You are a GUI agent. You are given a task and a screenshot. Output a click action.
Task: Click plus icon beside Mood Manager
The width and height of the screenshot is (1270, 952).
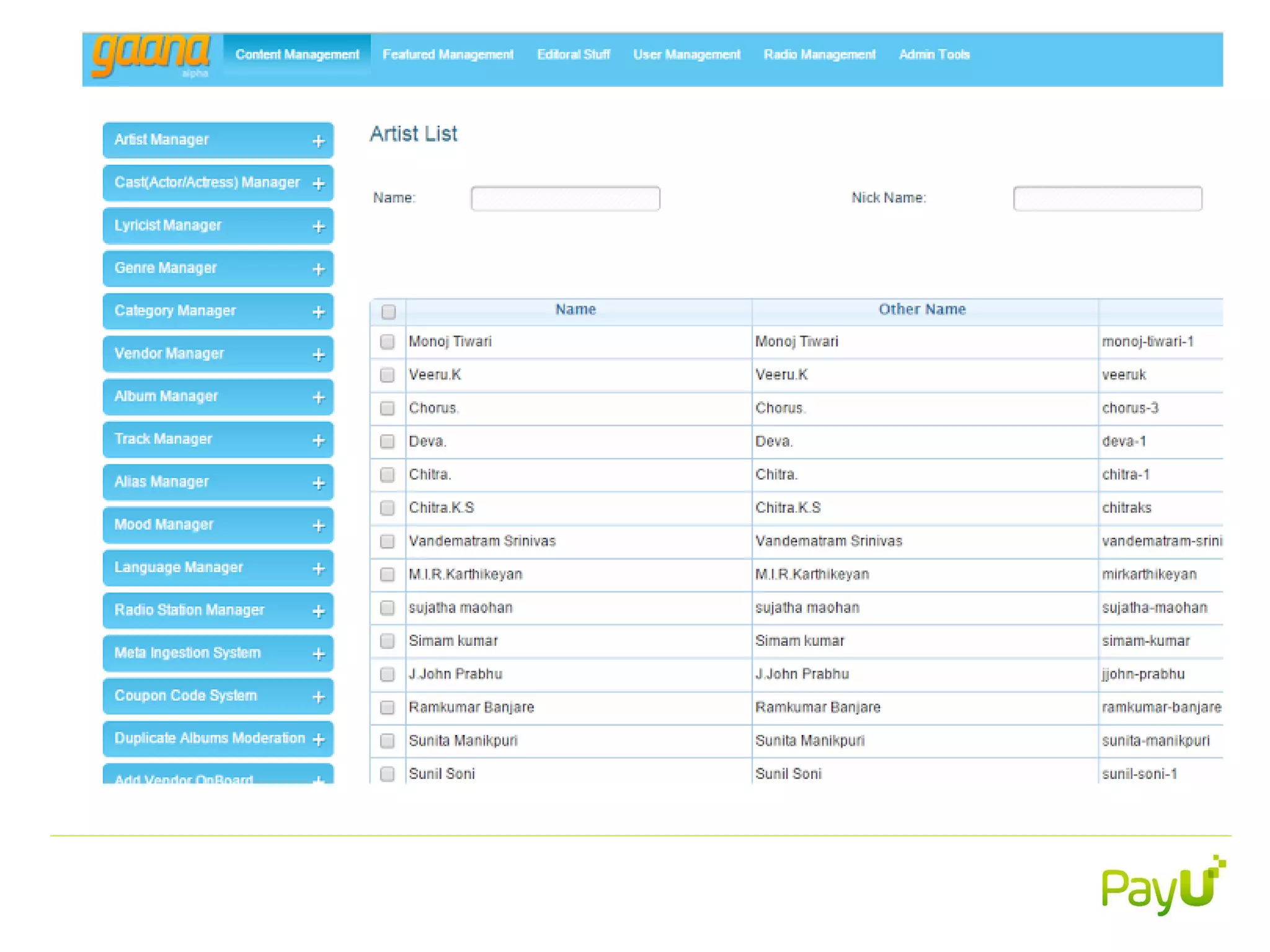point(318,526)
